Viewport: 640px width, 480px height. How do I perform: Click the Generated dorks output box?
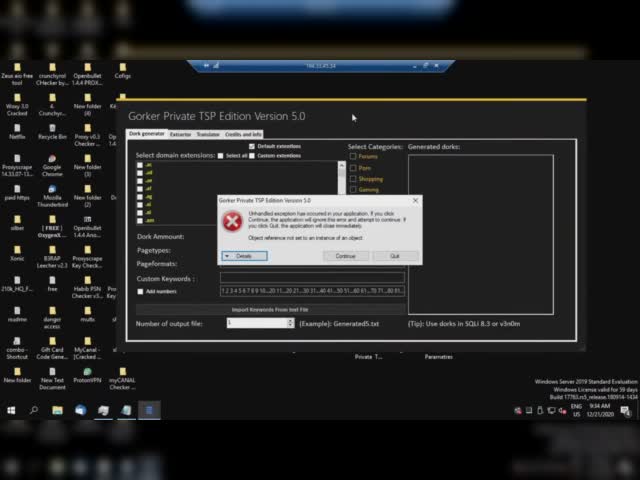tap(481, 235)
